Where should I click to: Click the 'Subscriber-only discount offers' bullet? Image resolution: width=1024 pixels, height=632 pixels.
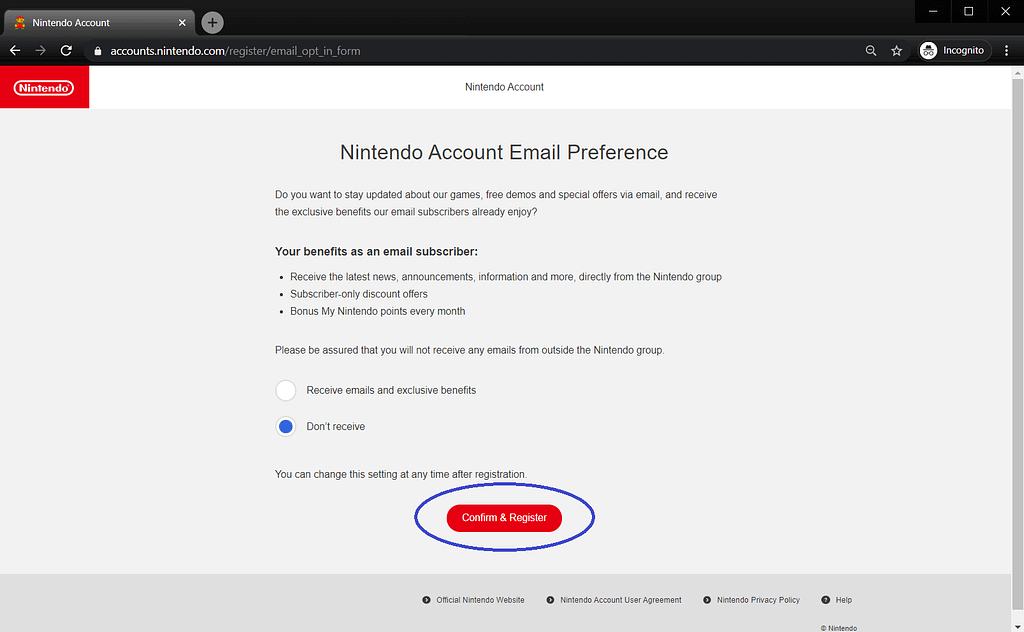click(359, 294)
